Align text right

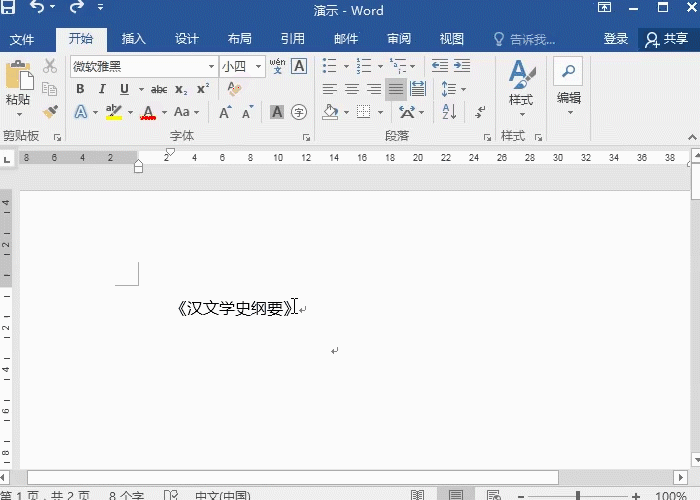point(374,89)
